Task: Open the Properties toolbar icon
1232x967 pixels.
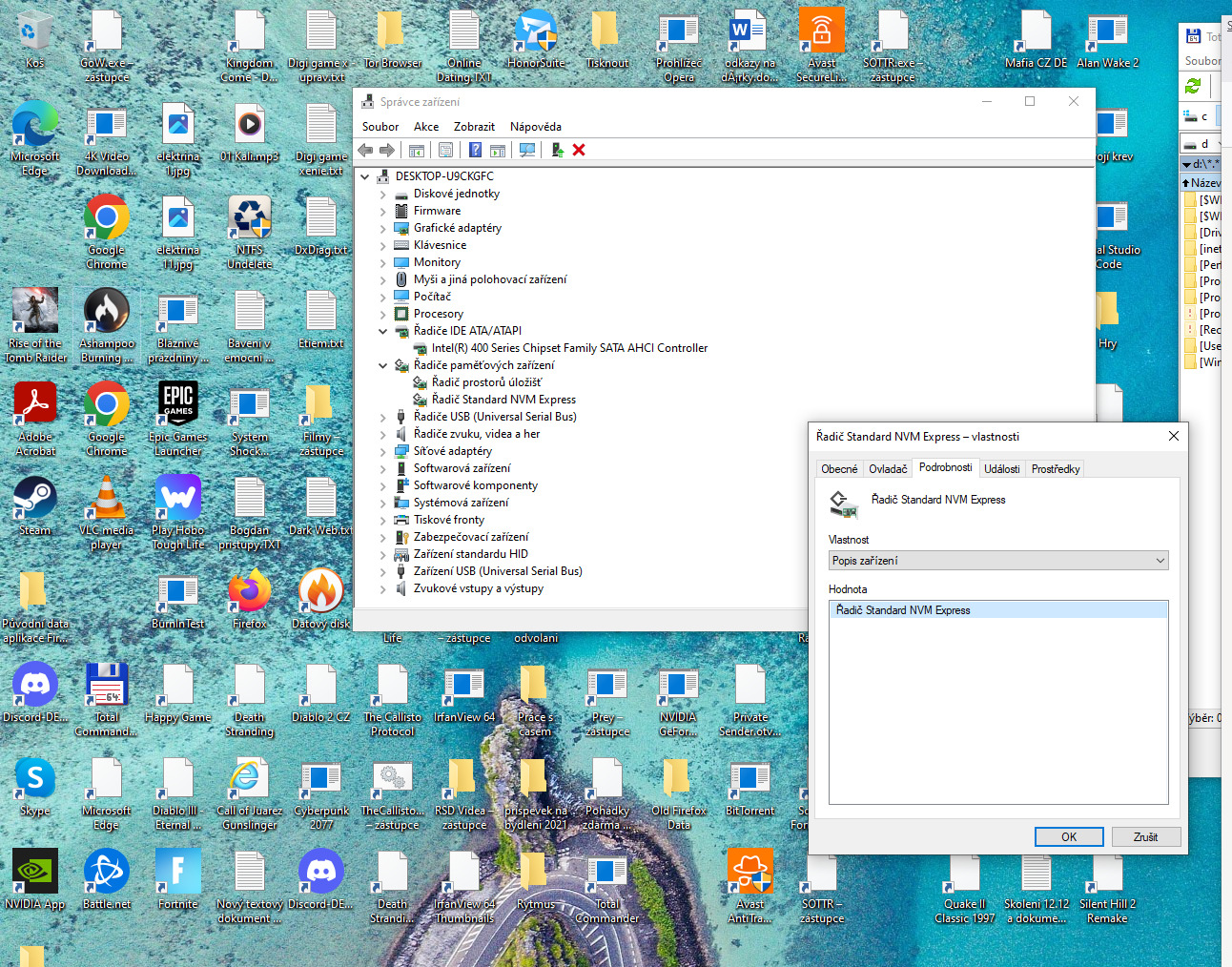Action: pyautogui.click(x=445, y=150)
